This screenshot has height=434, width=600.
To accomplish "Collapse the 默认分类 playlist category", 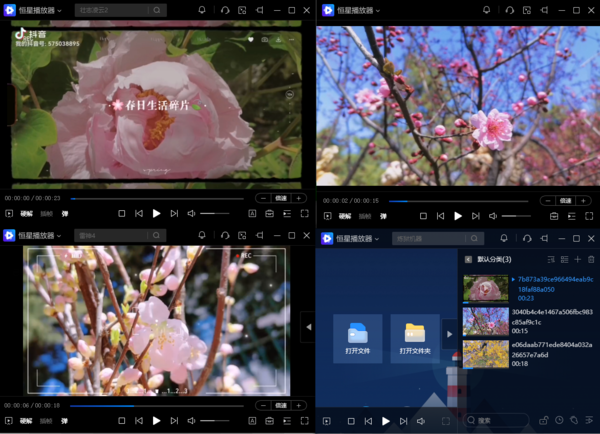I will click(x=468, y=260).
